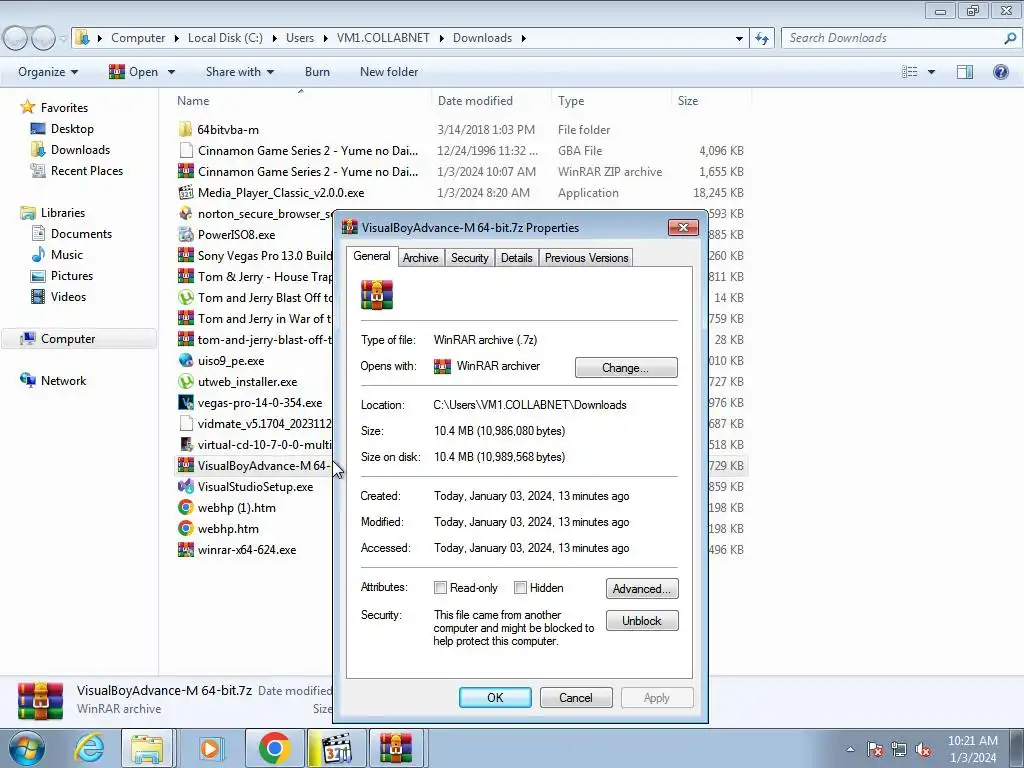This screenshot has width=1024, height=768.
Task: Expand the Computer breadcrumb arrow
Action: (x=177, y=38)
